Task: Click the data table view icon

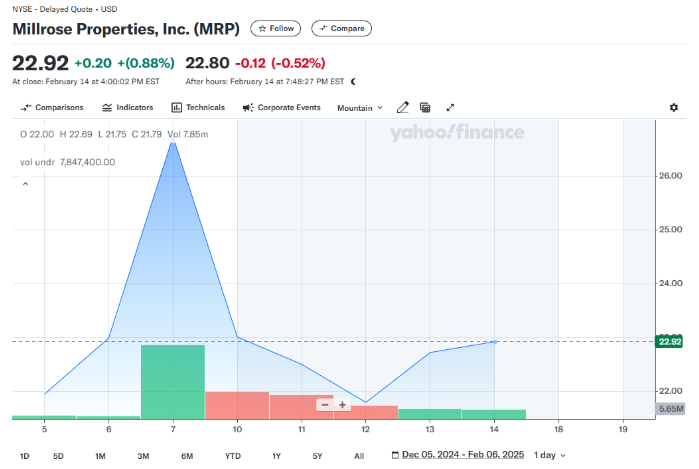Action: pyautogui.click(x=425, y=107)
